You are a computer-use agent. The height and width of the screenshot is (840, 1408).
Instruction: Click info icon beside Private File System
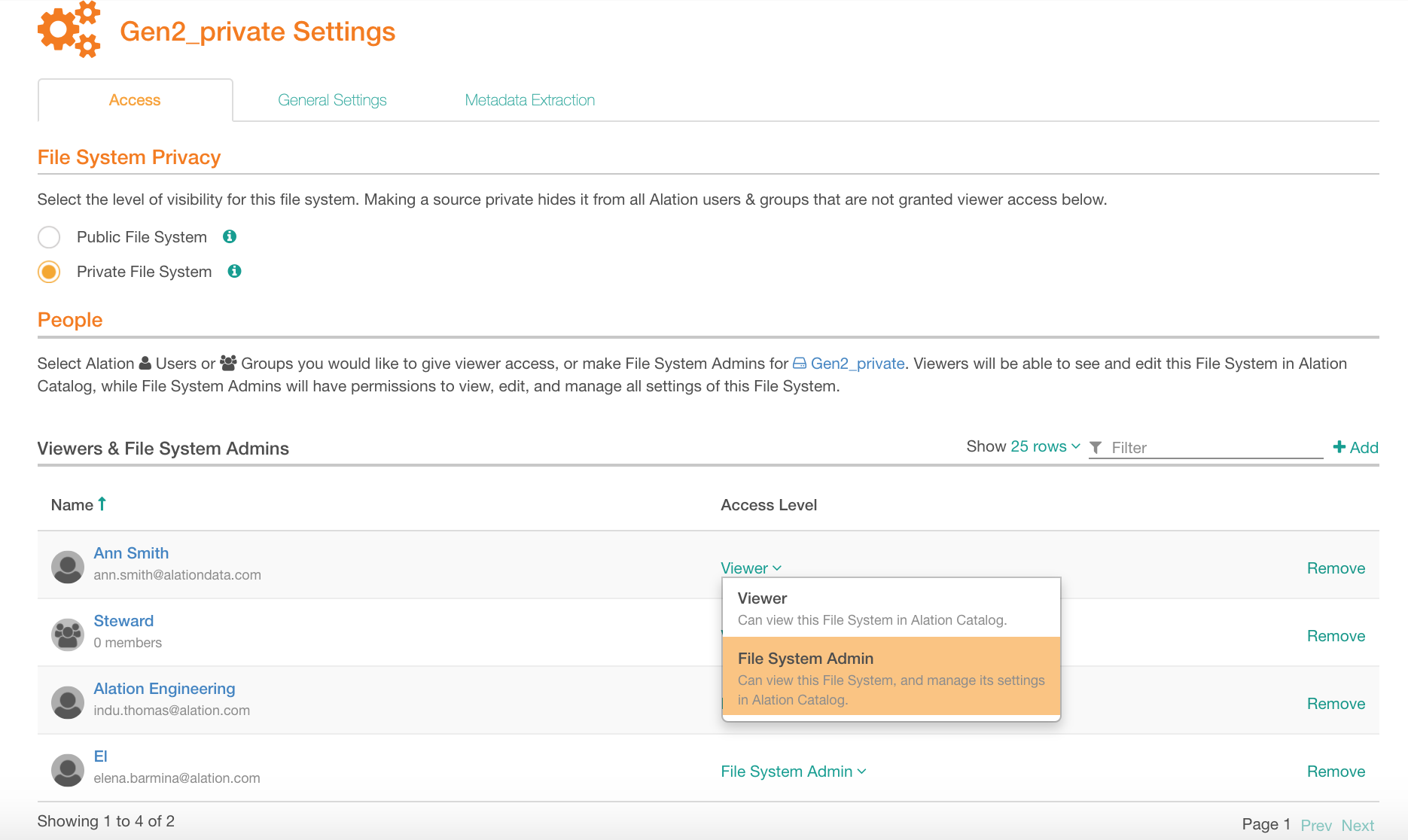(235, 271)
